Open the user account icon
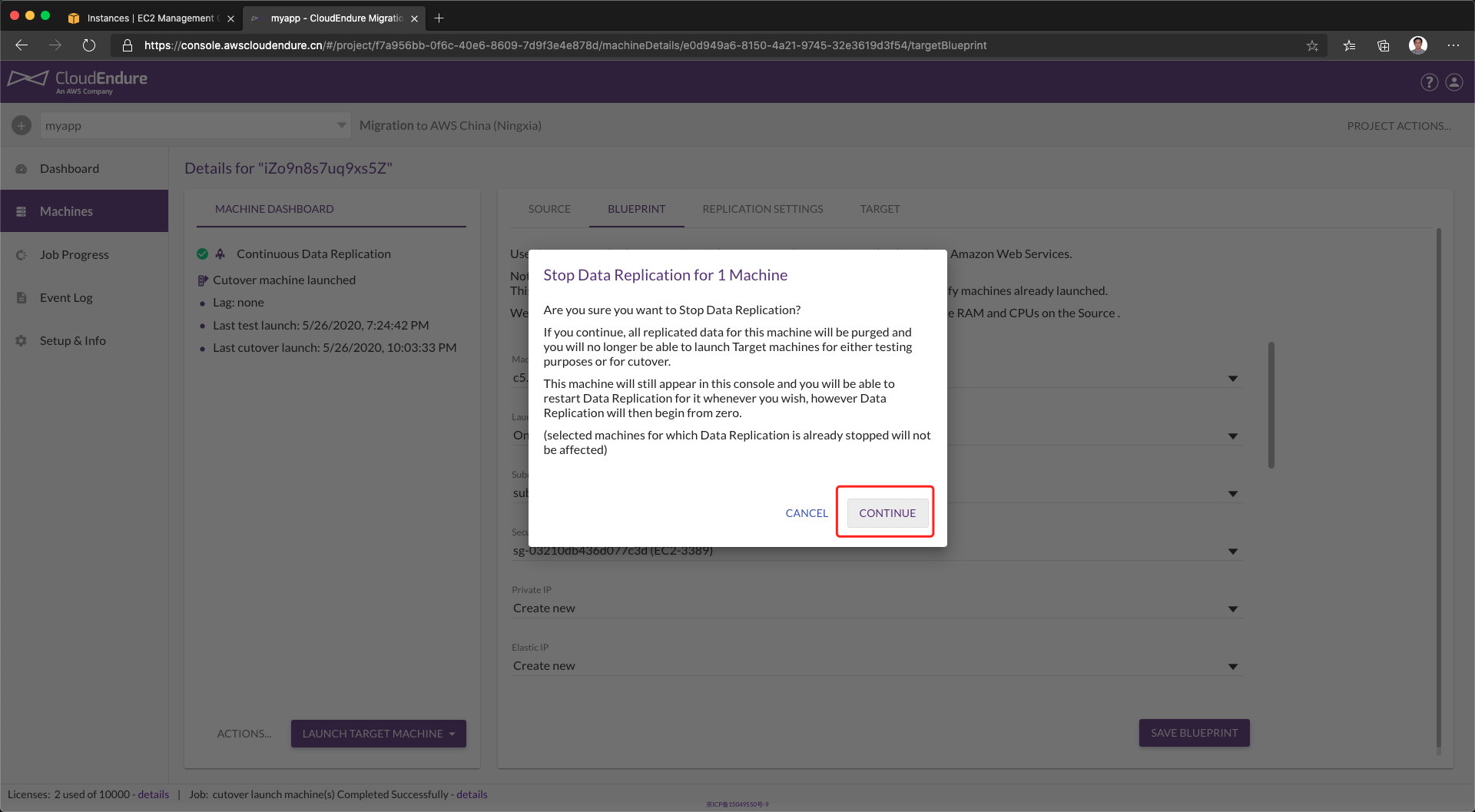 (x=1454, y=82)
